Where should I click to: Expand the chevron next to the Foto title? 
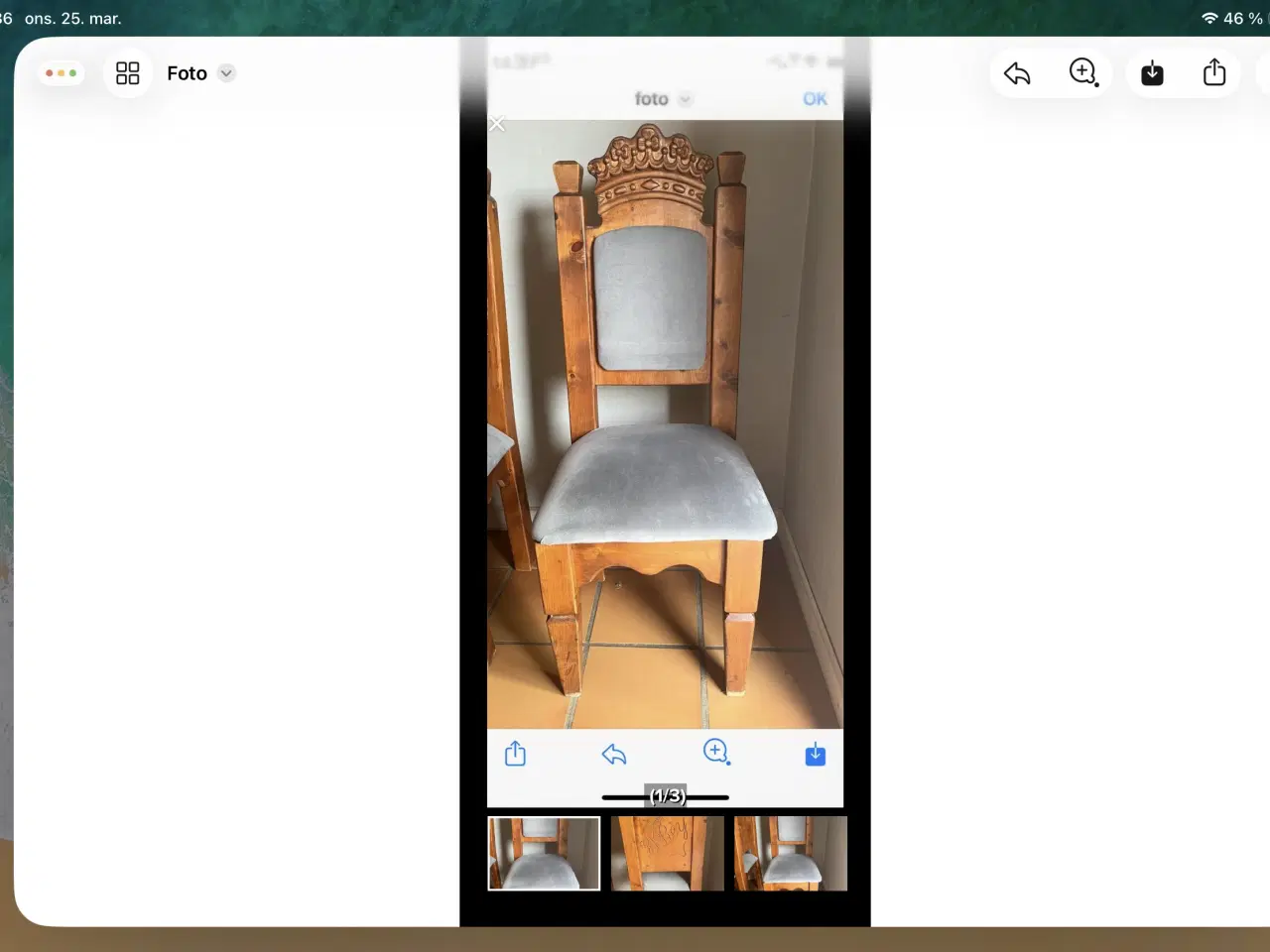pos(226,73)
